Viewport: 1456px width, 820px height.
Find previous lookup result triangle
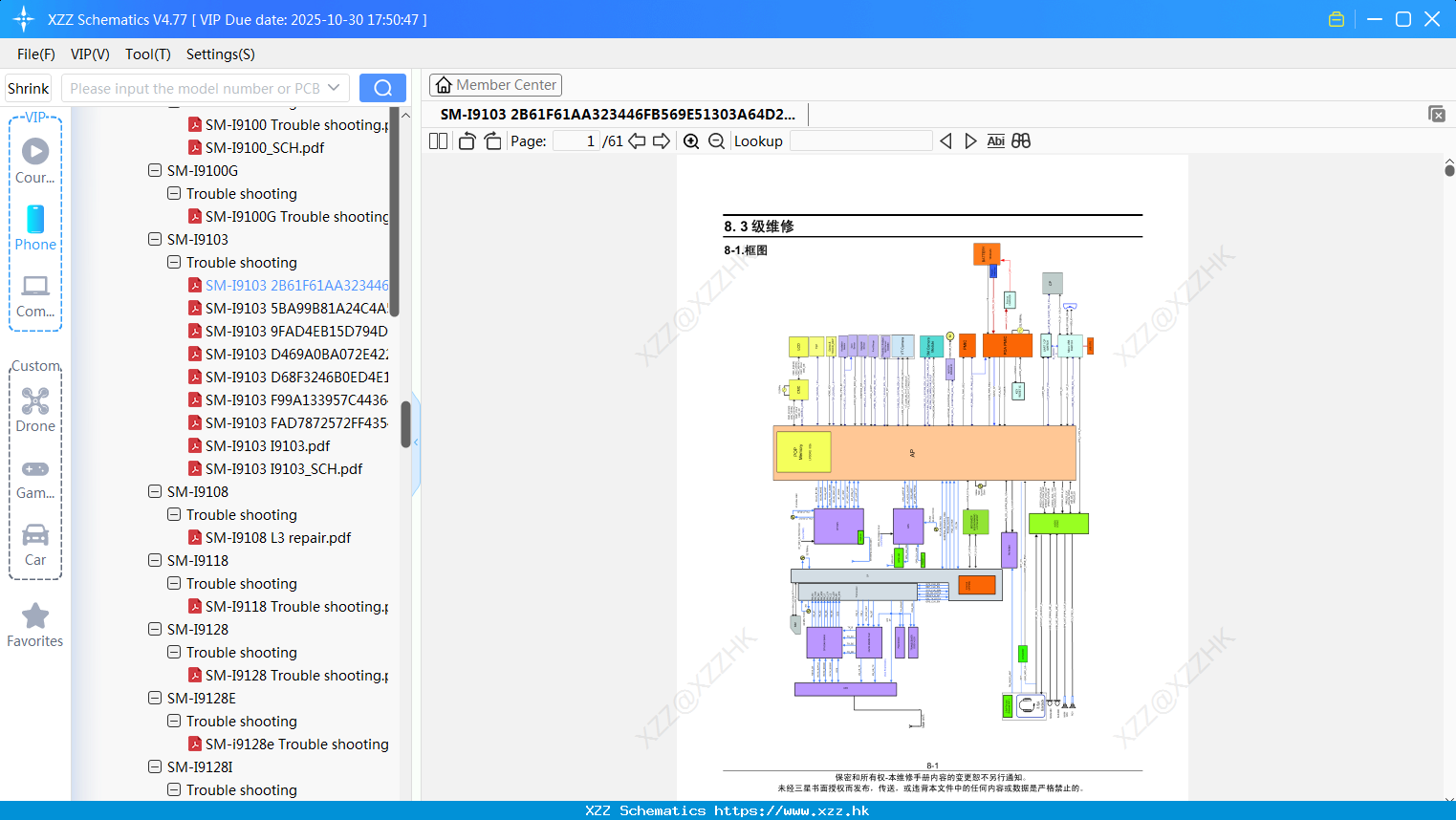coord(945,140)
